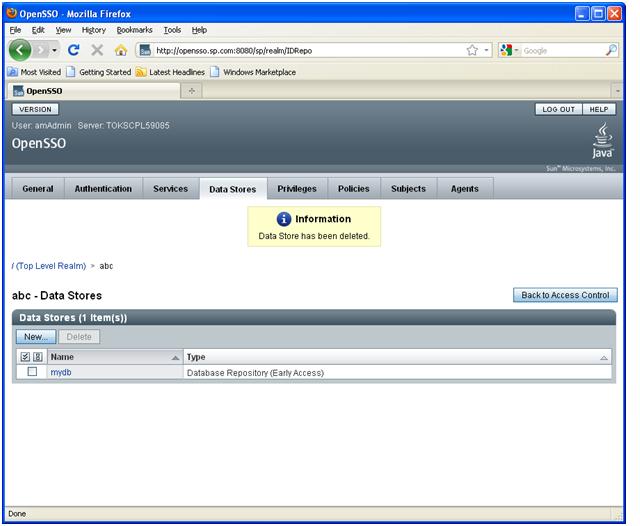Viewport: 640px width, 526px height.
Task: Focus the Google search box
Action: [x=562, y=51]
